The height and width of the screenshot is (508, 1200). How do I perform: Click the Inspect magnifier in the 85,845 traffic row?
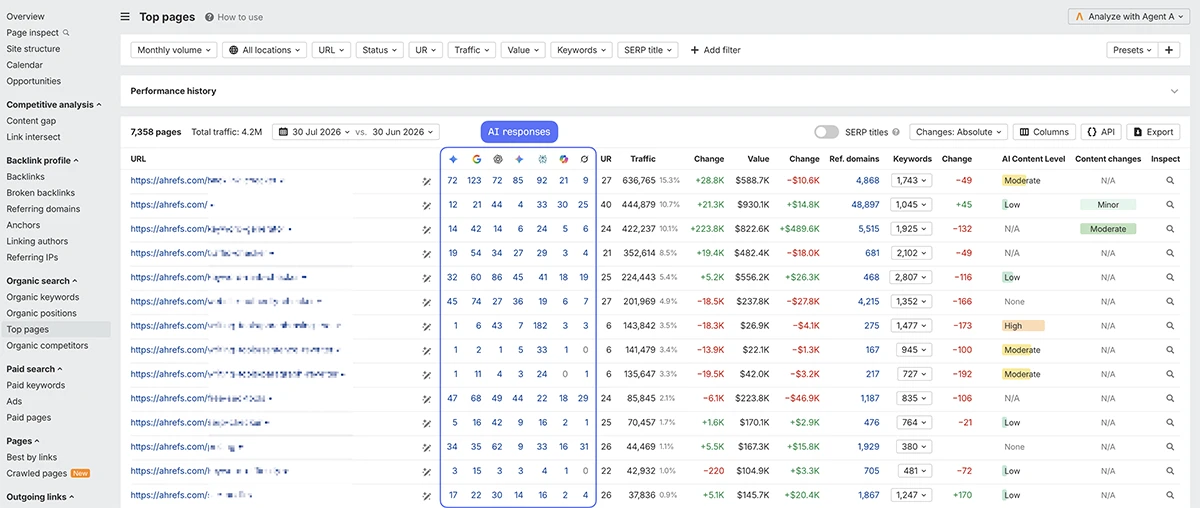click(x=1170, y=398)
